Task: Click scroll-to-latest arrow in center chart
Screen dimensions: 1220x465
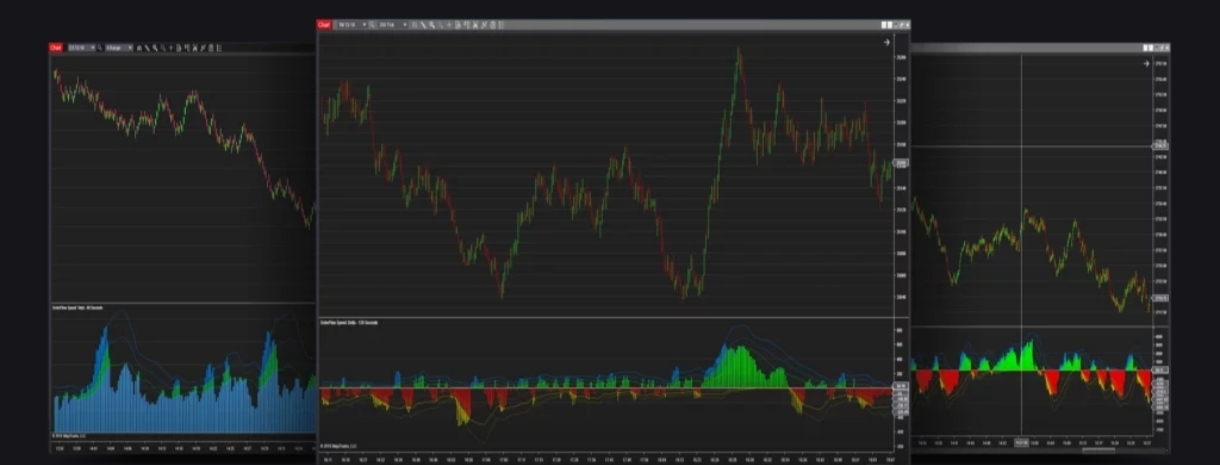Action: [x=886, y=42]
